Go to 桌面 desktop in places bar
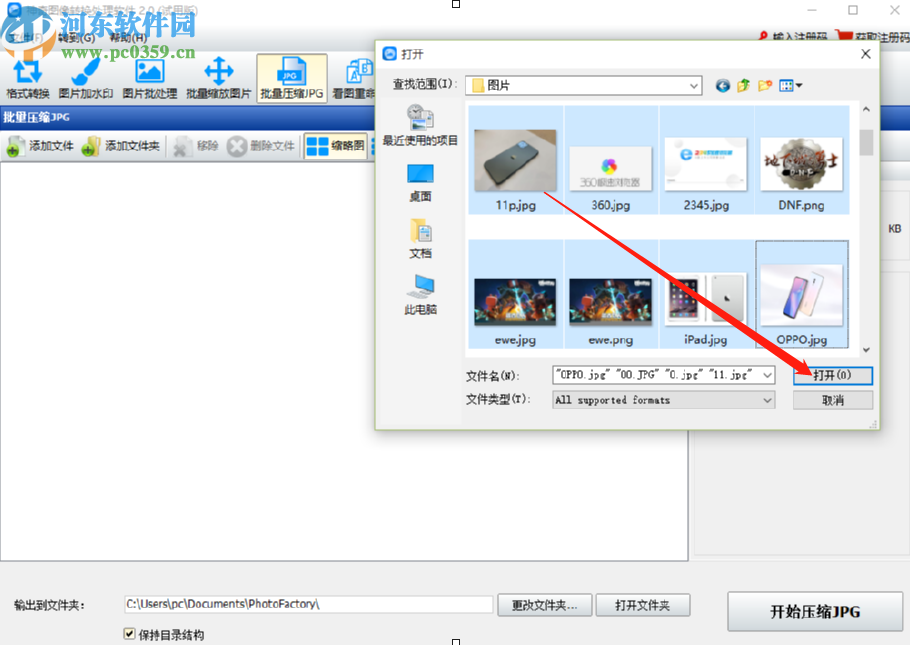 click(420, 183)
